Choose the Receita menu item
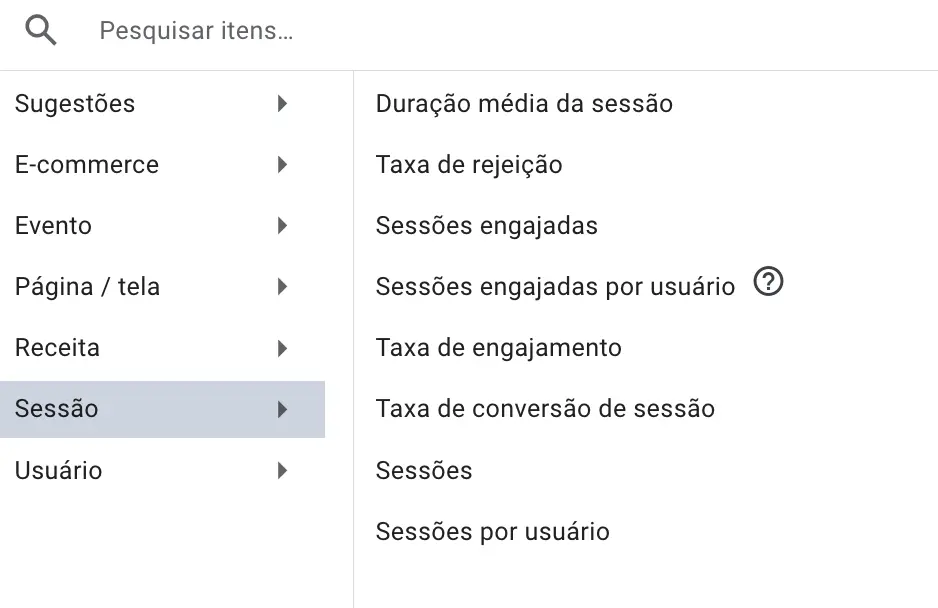Image resolution: width=938 pixels, height=608 pixels. click(57, 347)
